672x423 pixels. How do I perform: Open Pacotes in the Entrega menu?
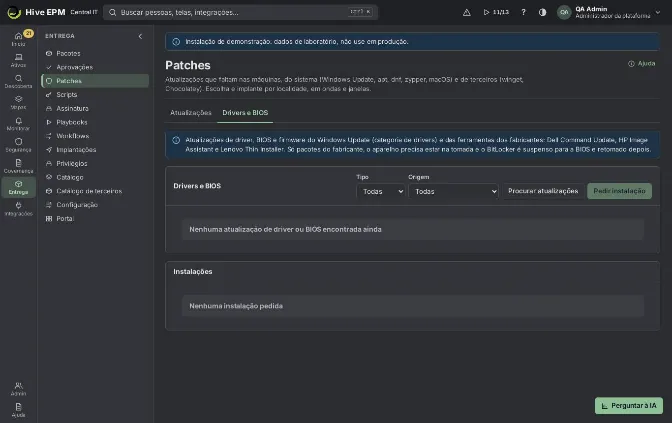pyautogui.click(x=95, y=54)
